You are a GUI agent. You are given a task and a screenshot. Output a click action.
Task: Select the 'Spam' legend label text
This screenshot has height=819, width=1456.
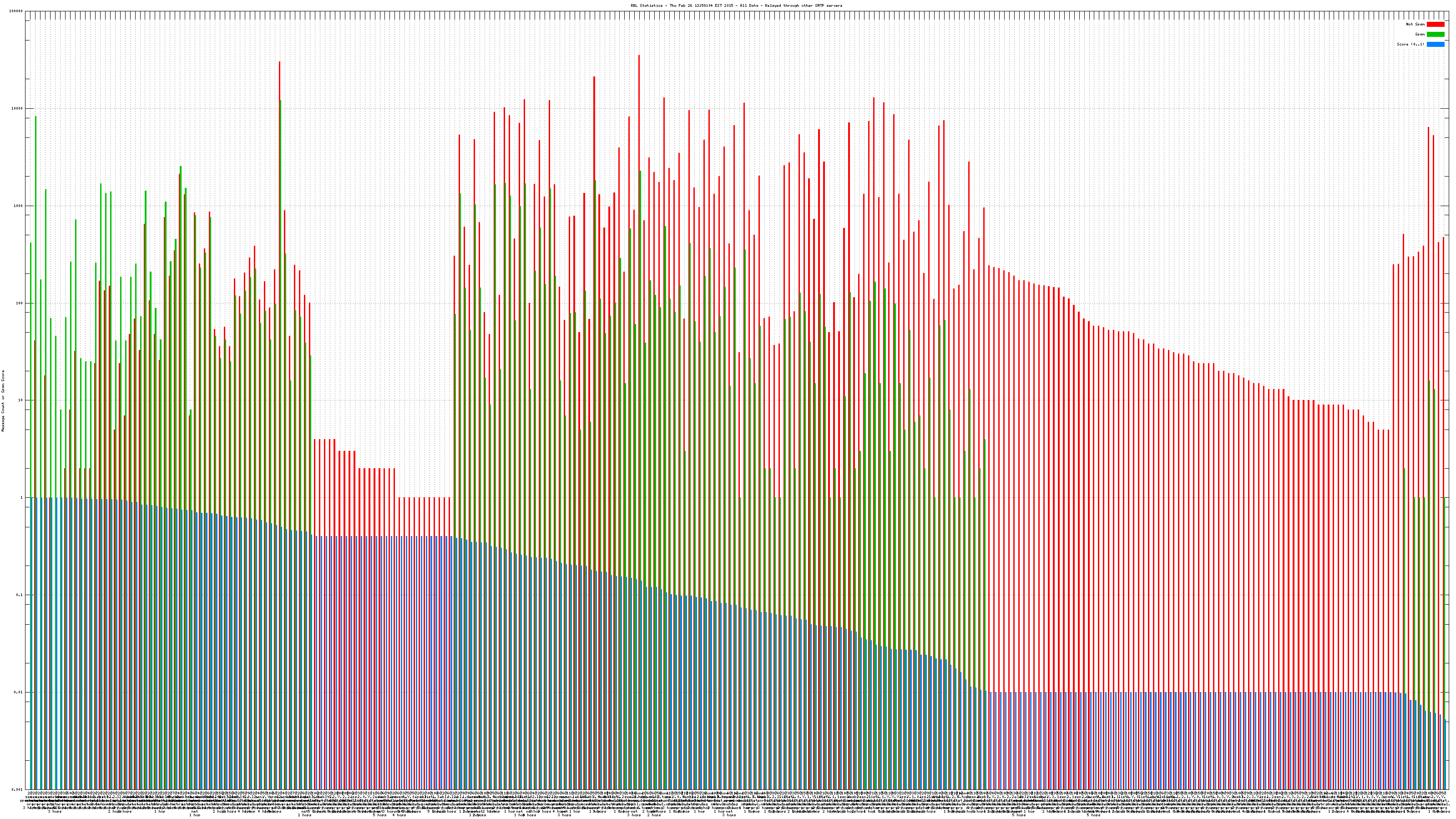tap(1420, 35)
